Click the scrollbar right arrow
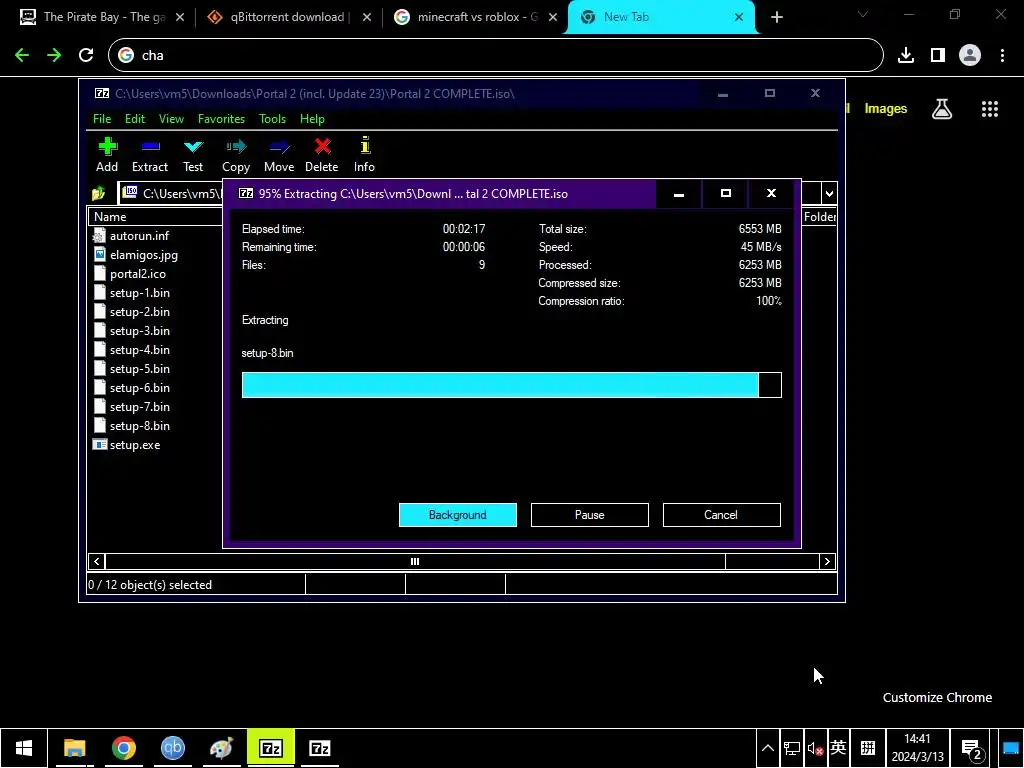Image resolution: width=1024 pixels, height=768 pixels. pyautogui.click(x=827, y=562)
